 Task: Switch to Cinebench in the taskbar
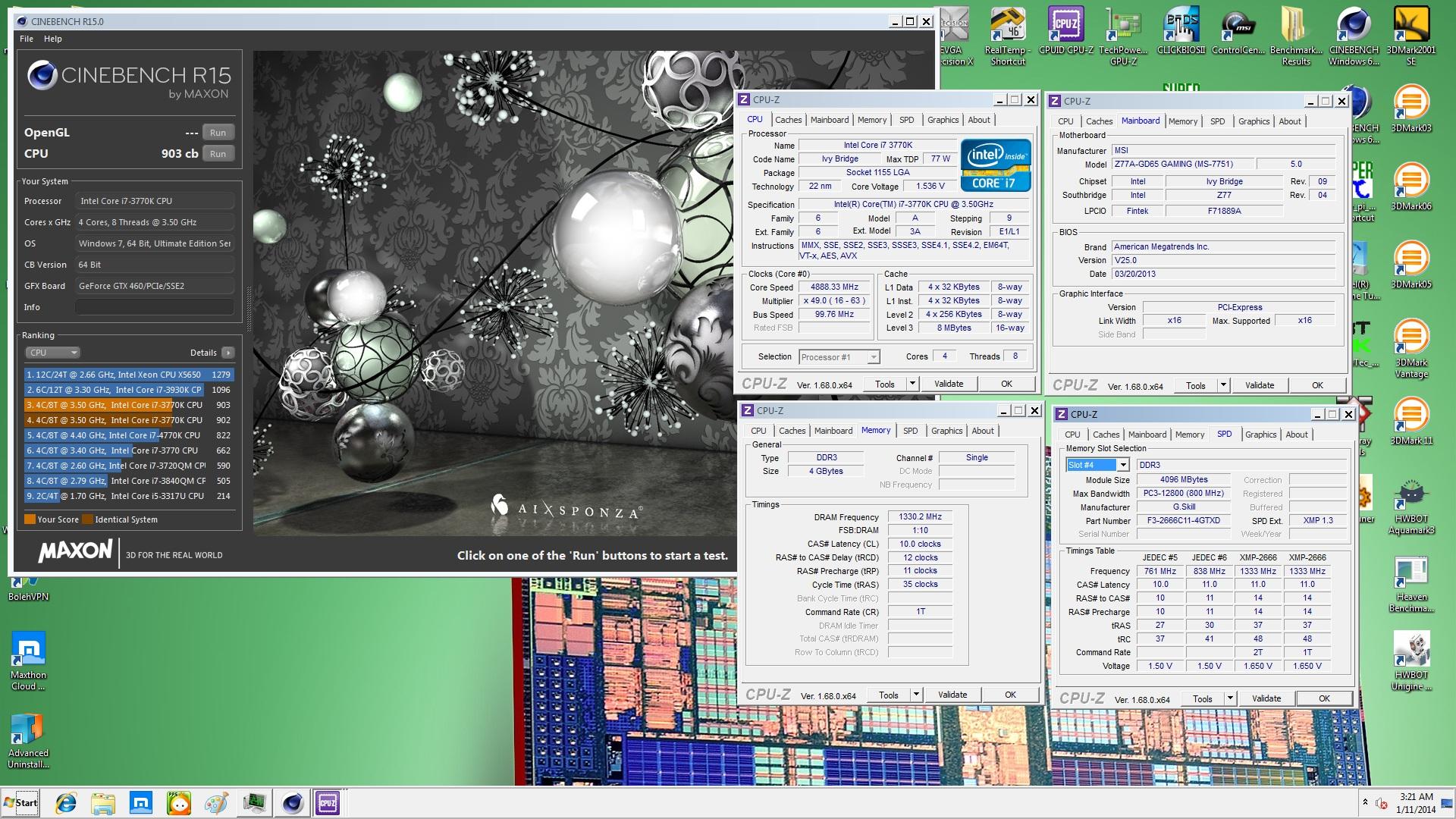point(293,803)
